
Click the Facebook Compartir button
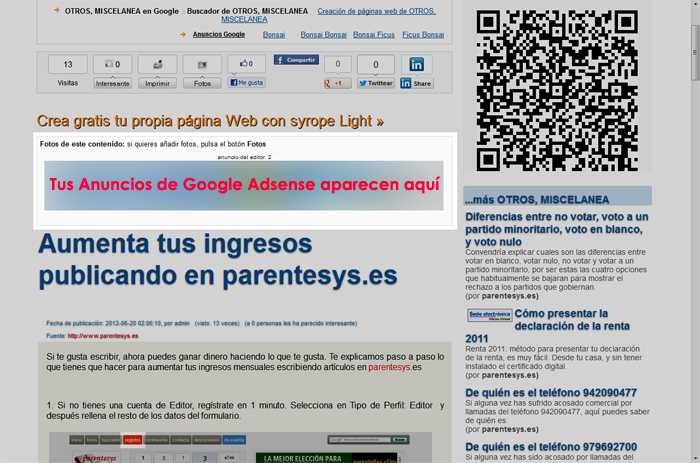tap(295, 60)
